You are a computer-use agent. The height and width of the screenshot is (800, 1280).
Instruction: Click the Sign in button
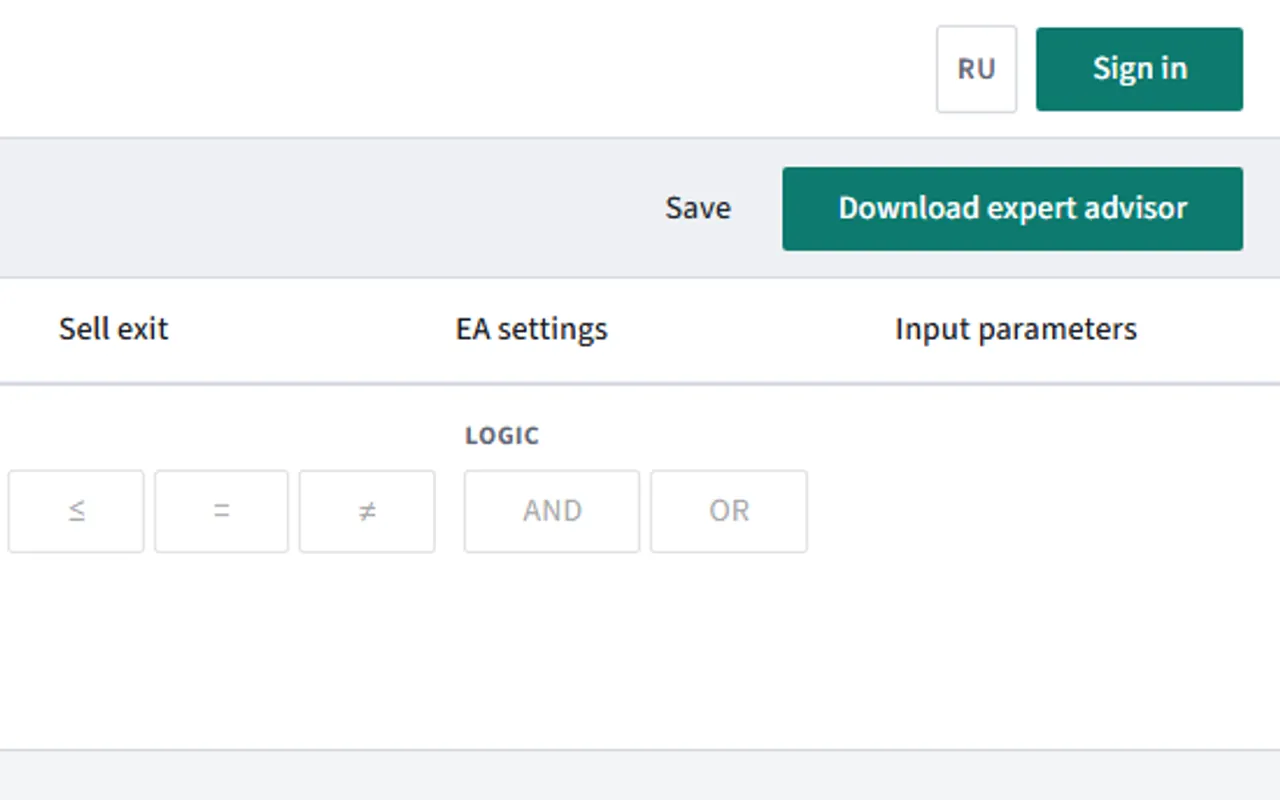(x=1139, y=69)
